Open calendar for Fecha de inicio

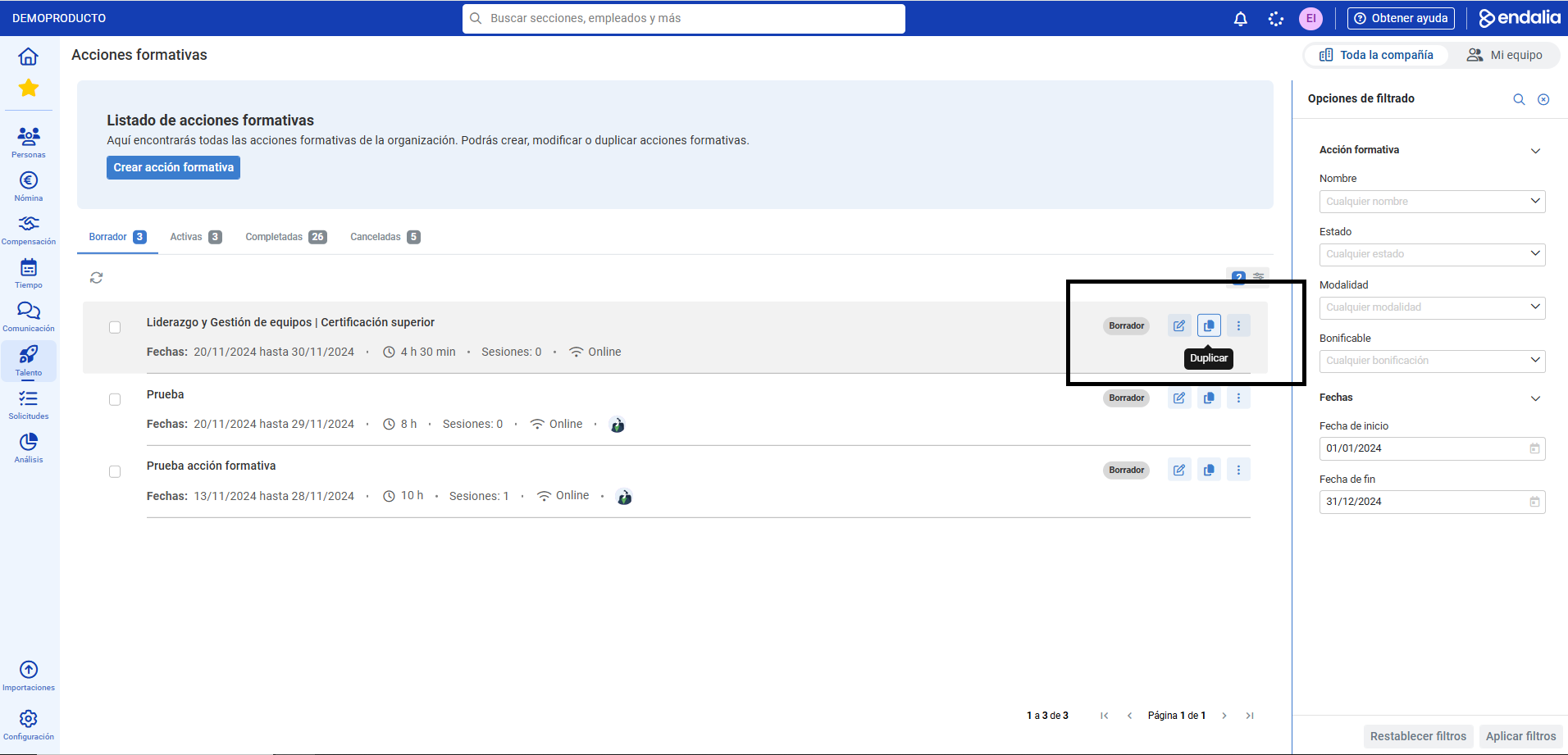1534,448
